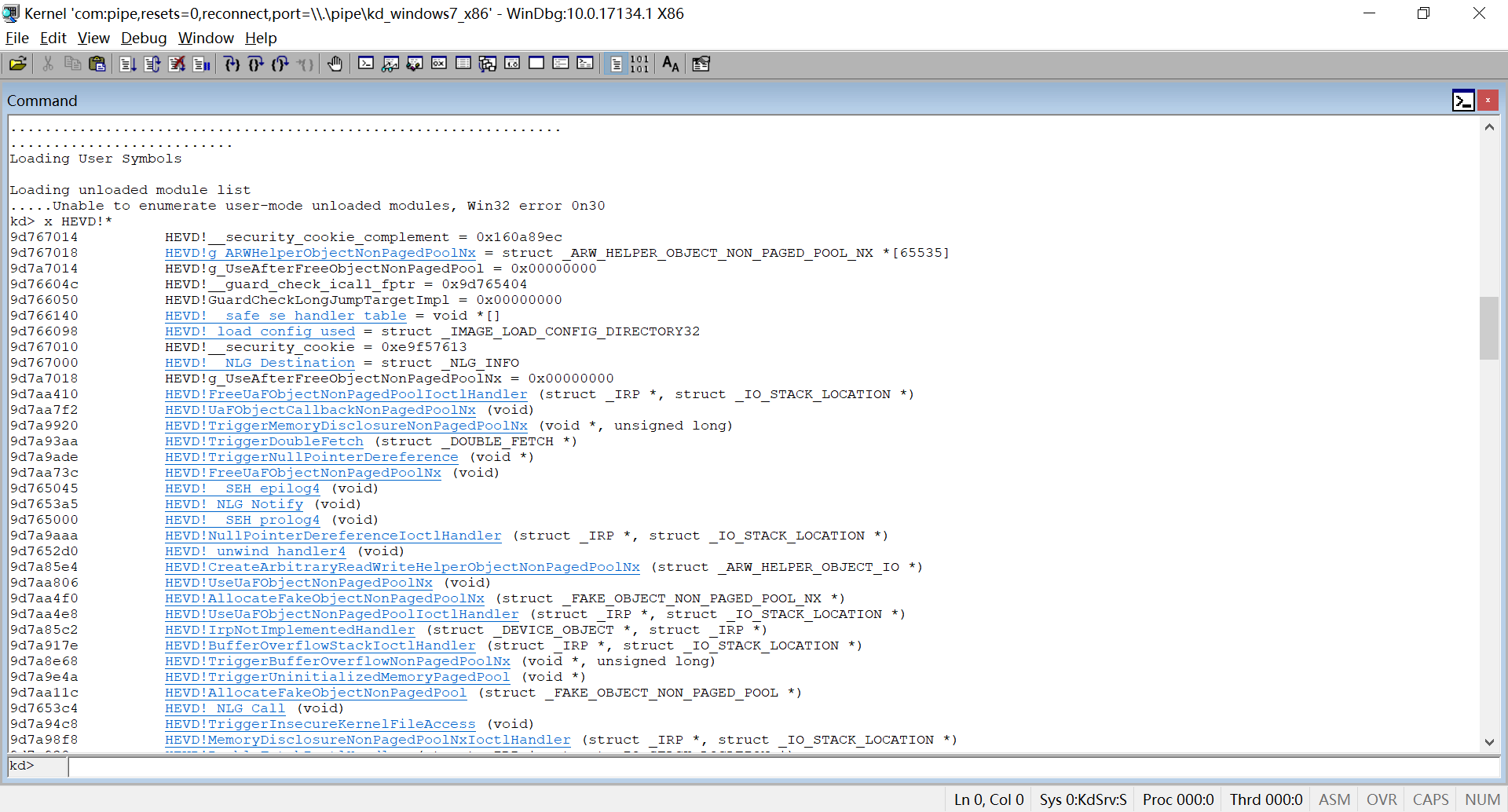Click the Step Into icon
Screen dimensions: 1508x812
tap(232, 64)
